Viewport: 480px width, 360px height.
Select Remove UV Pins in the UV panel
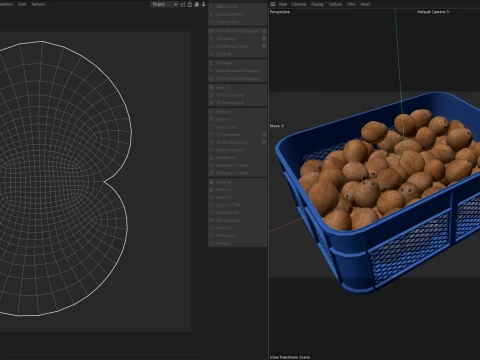pos(237,14)
